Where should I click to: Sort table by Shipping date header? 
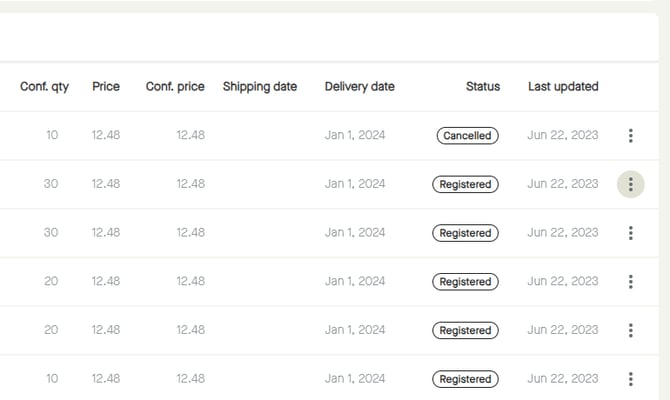[x=260, y=87]
